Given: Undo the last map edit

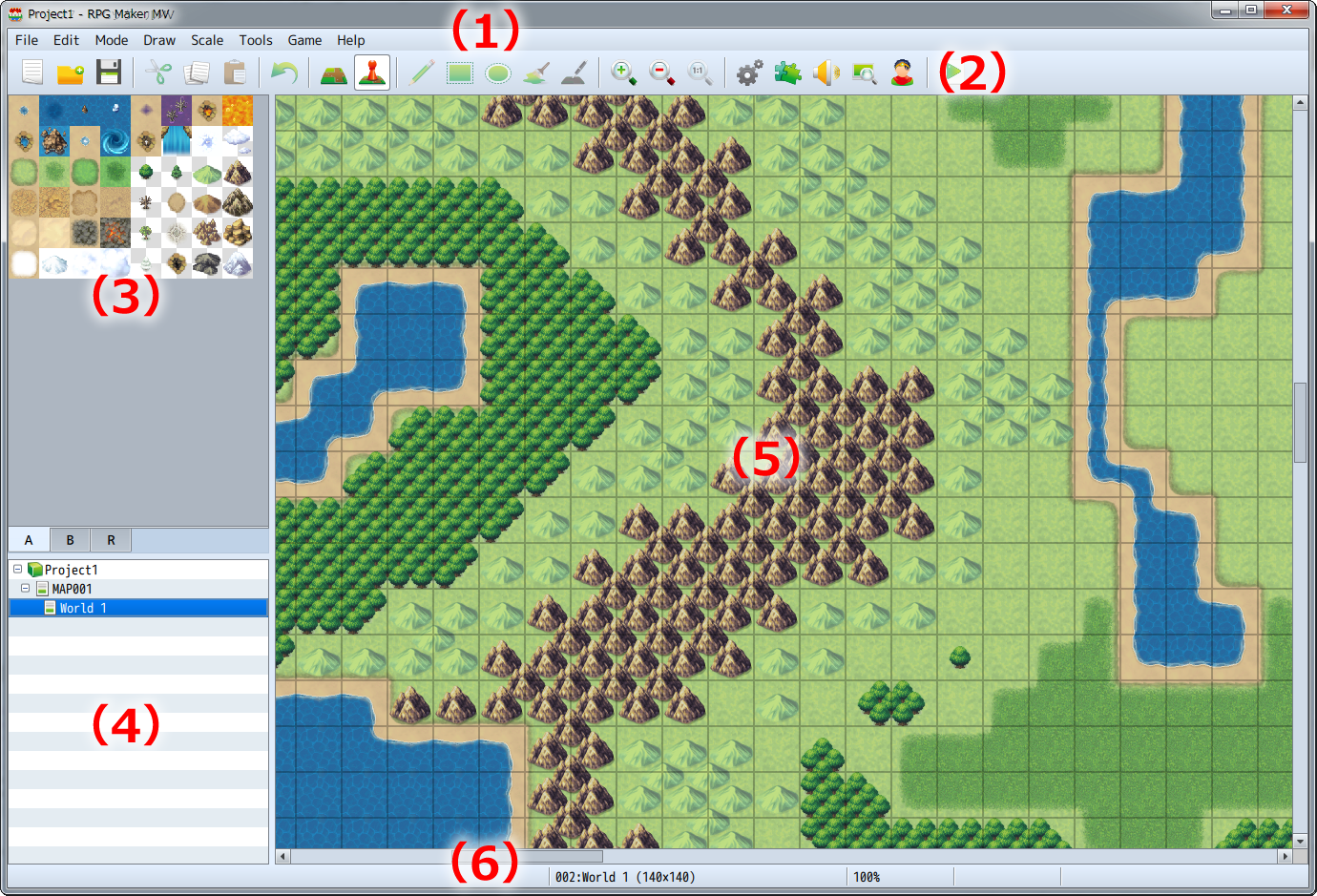Looking at the screenshot, I should (x=283, y=72).
